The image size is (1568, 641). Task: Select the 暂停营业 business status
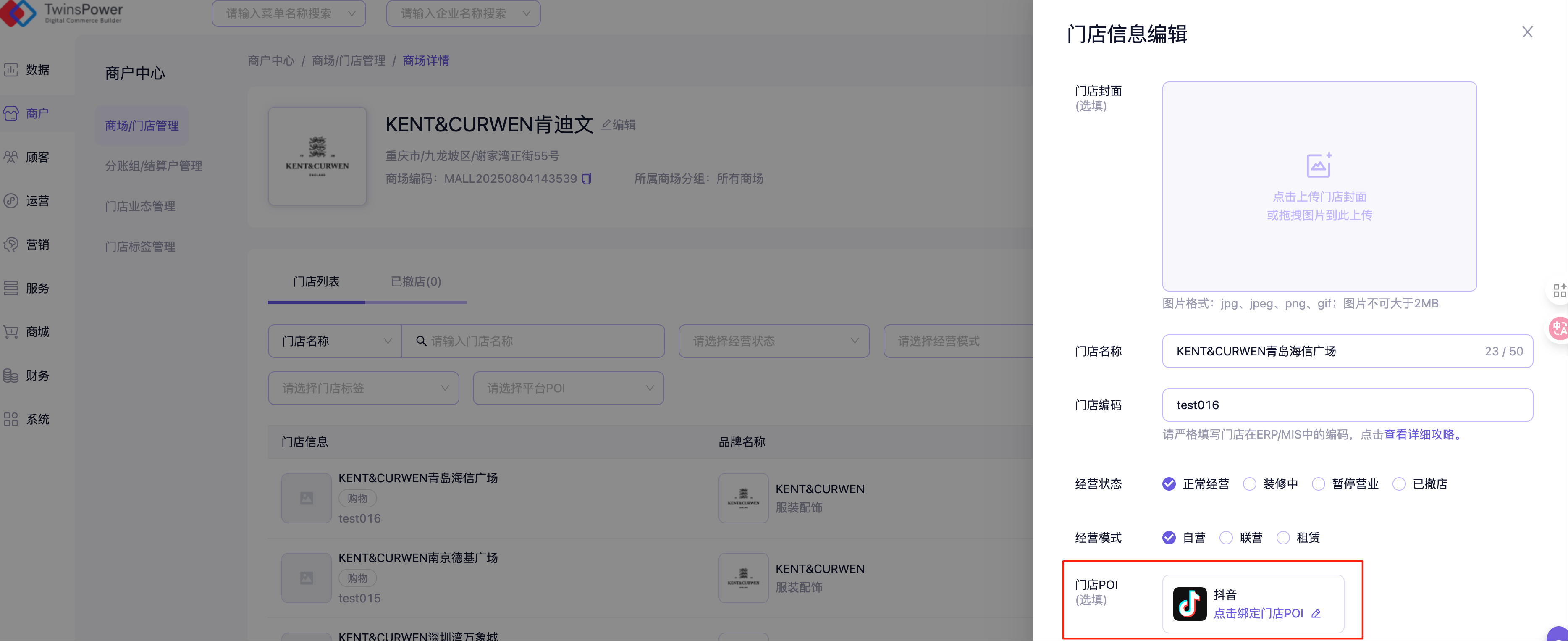click(1319, 484)
